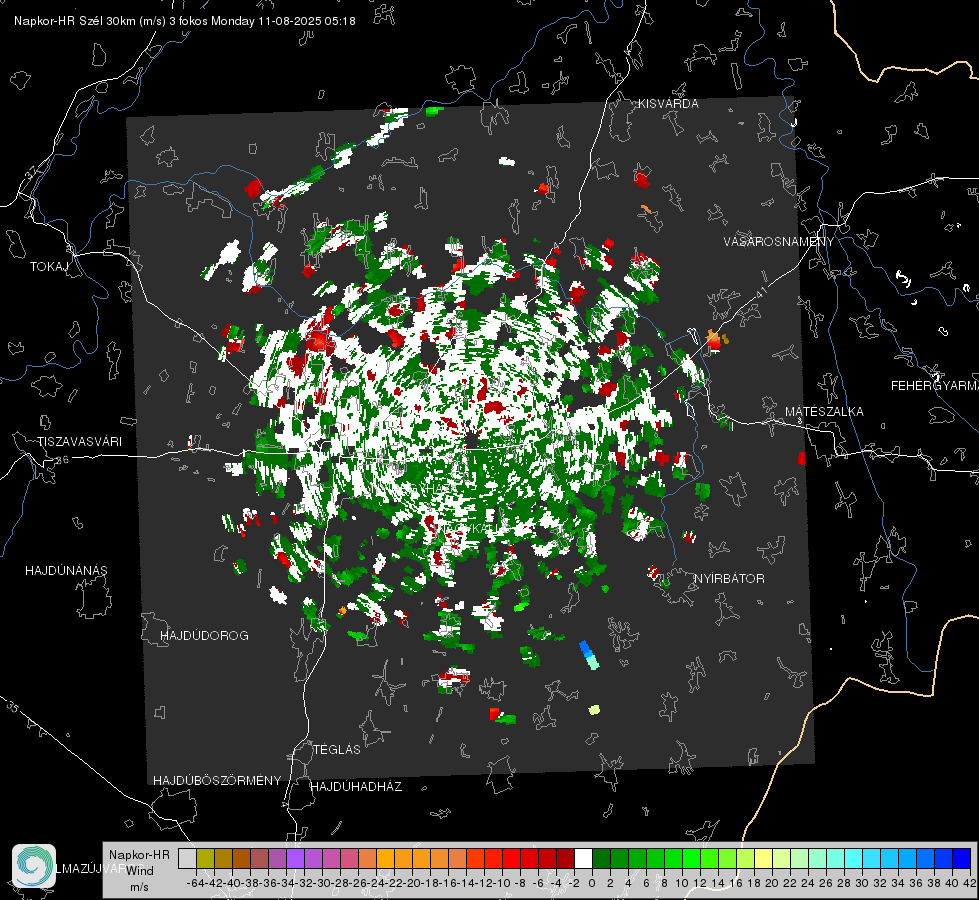Pick the pale yellow swatch in legend
979x900 pixels.
pos(763,858)
